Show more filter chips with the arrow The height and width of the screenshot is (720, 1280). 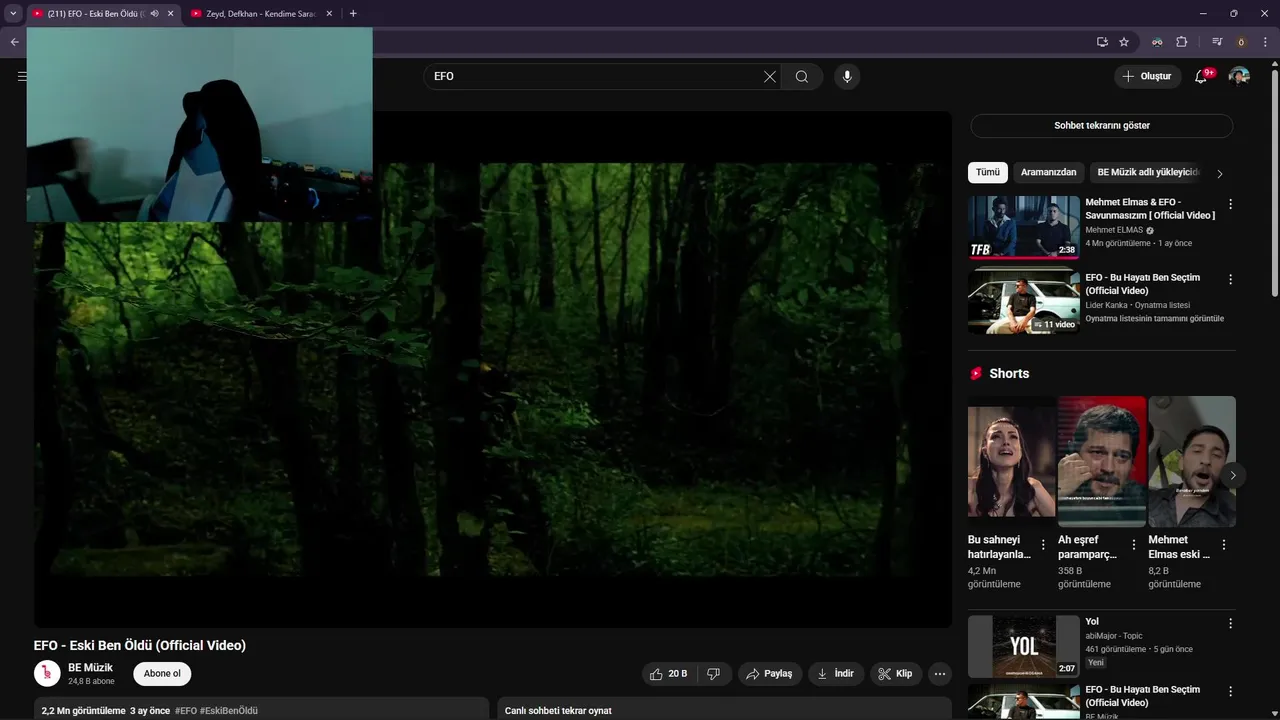point(1219,173)
